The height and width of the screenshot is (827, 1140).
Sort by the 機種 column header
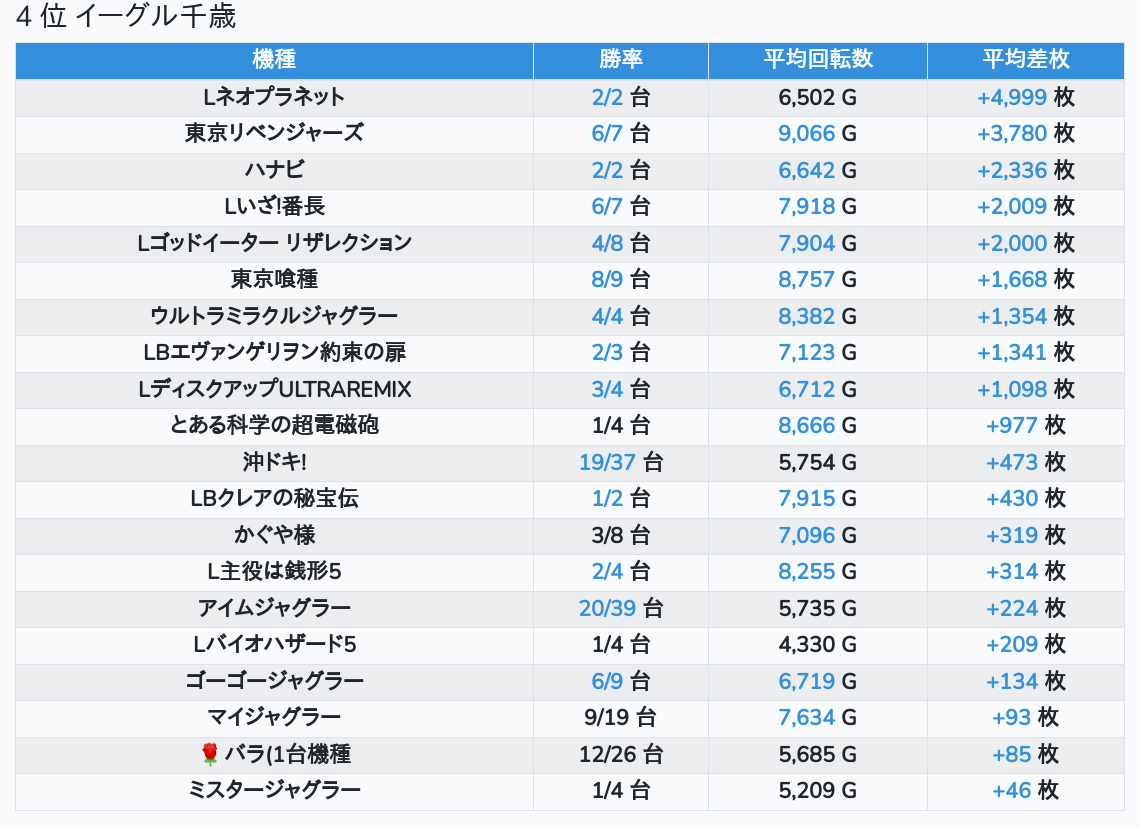pos(274,60)
